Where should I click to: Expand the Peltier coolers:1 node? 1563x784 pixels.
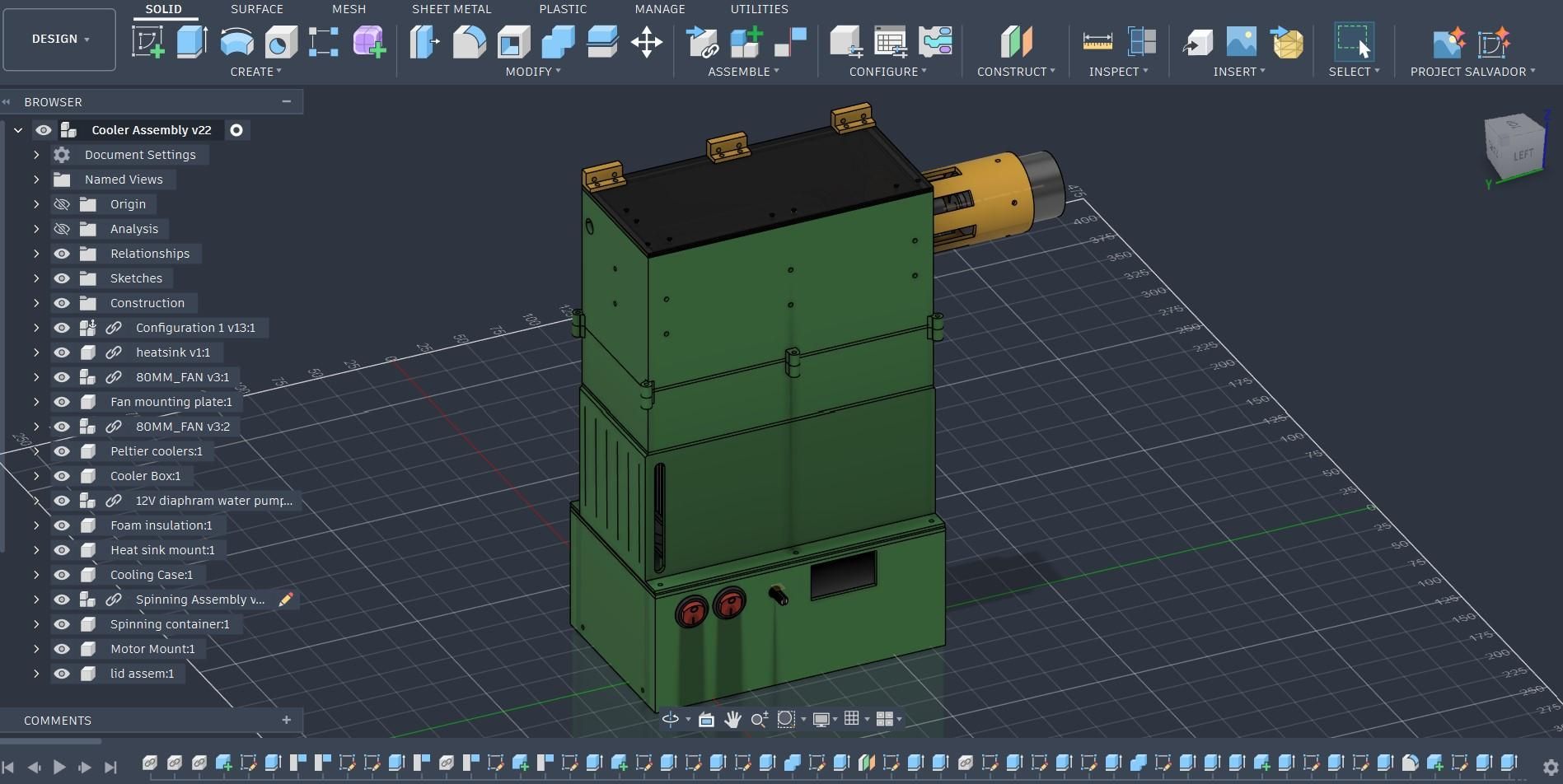point(36,451)
